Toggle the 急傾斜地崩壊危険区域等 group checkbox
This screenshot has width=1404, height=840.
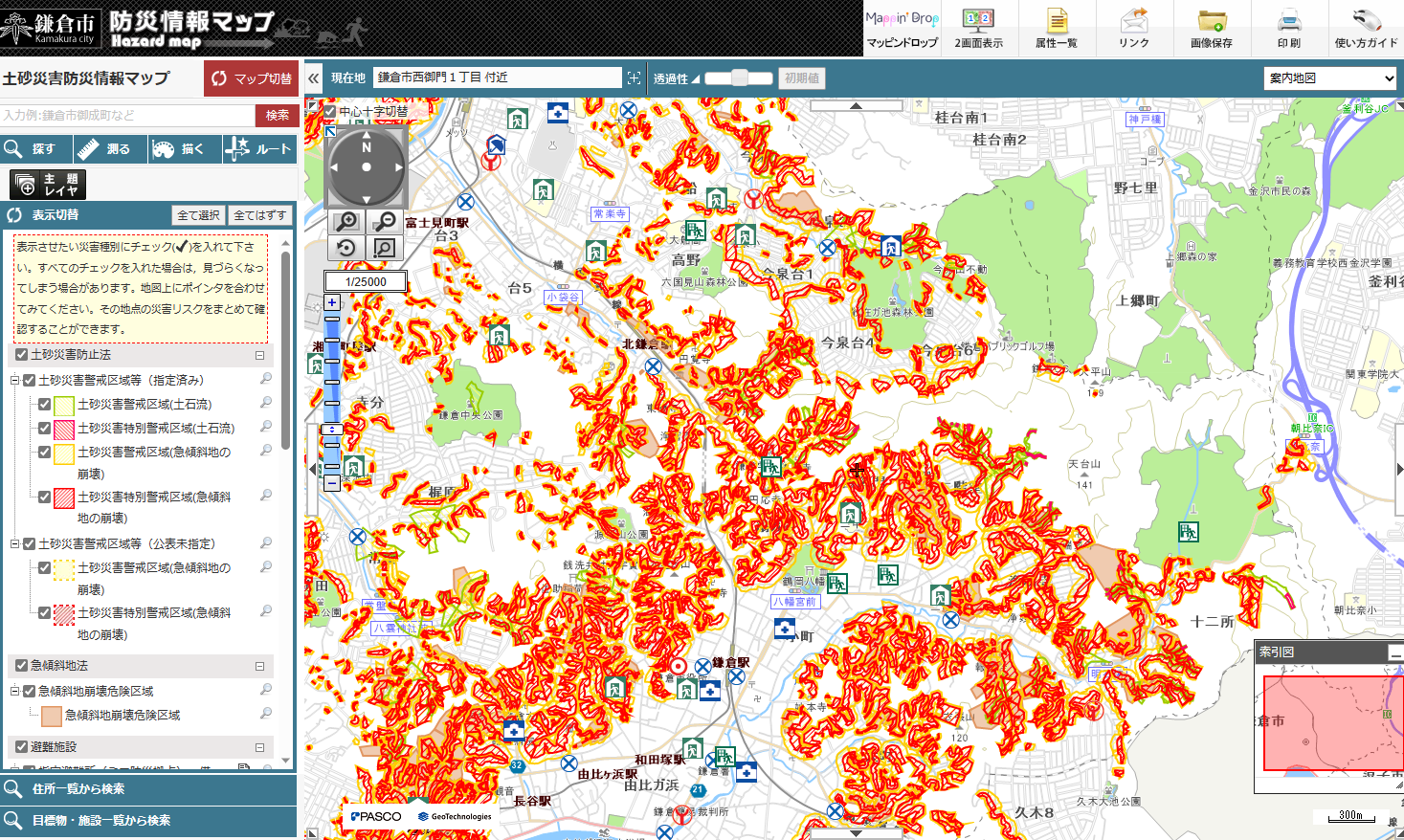[x=30, y=691]
